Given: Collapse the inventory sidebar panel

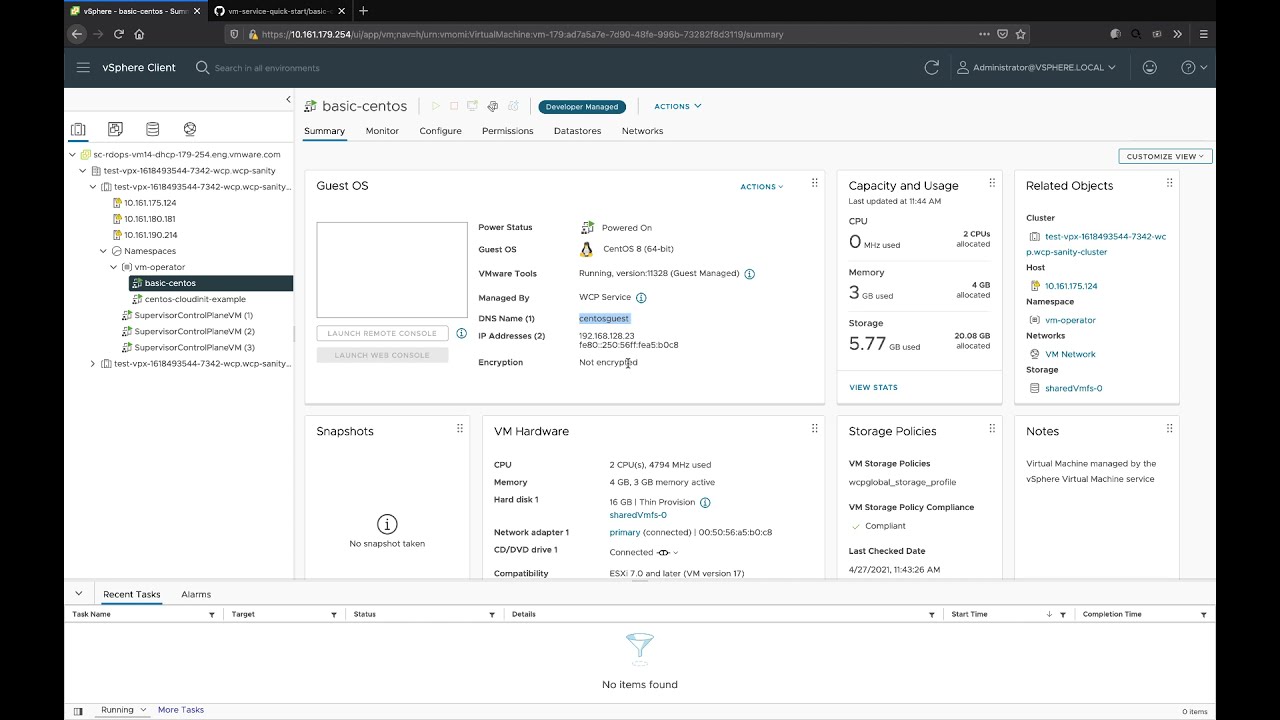Looking at the screenshot, I should [288, 99].
